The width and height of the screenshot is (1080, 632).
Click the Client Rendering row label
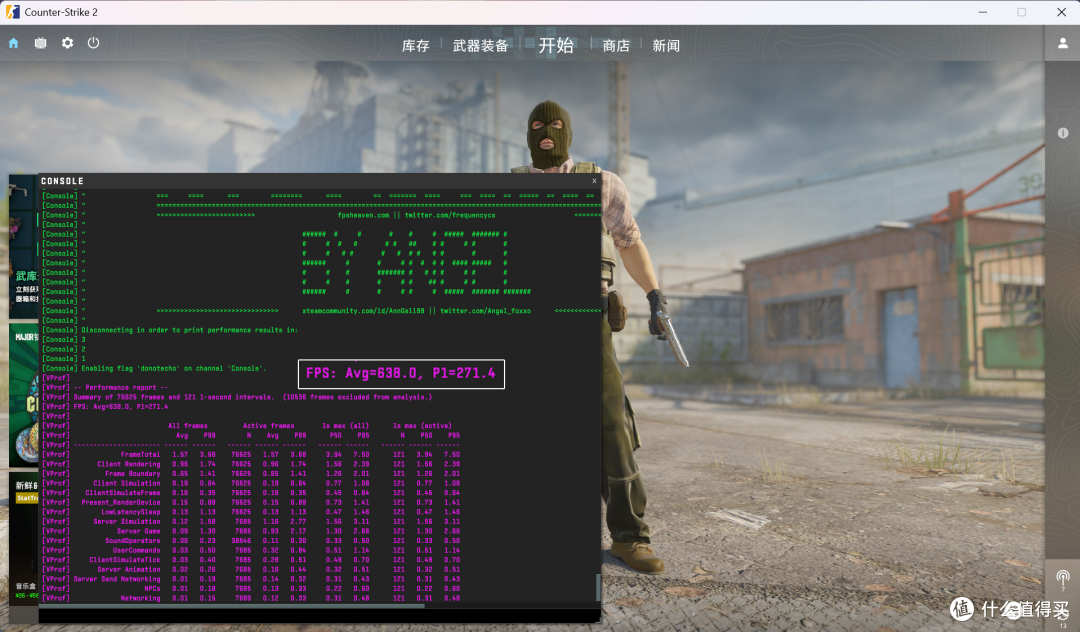coord(129,464)
